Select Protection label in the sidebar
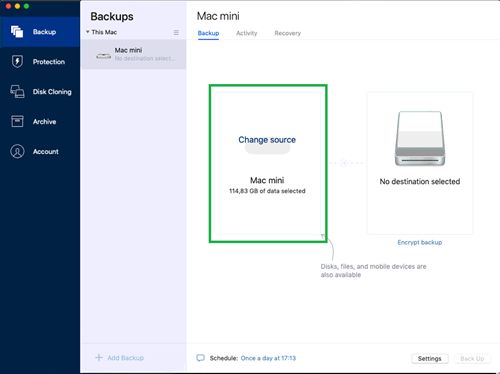The image size is (500, 374). pyautogui.click(x=49, y=62)
